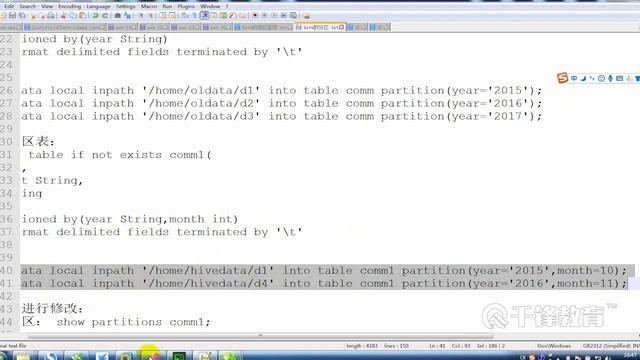
Task: Click the Save All toolbar icon
Action: (x=22, y=16)
